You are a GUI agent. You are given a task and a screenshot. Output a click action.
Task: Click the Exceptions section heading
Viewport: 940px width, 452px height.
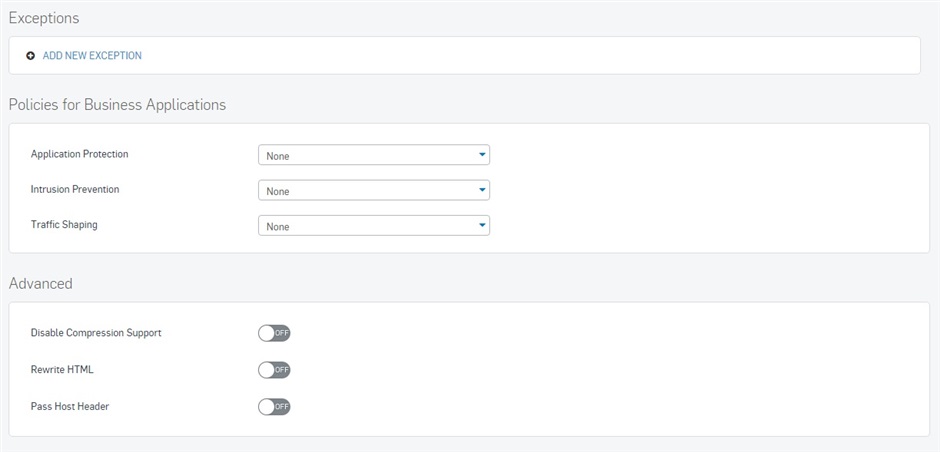tap(44, 19)
